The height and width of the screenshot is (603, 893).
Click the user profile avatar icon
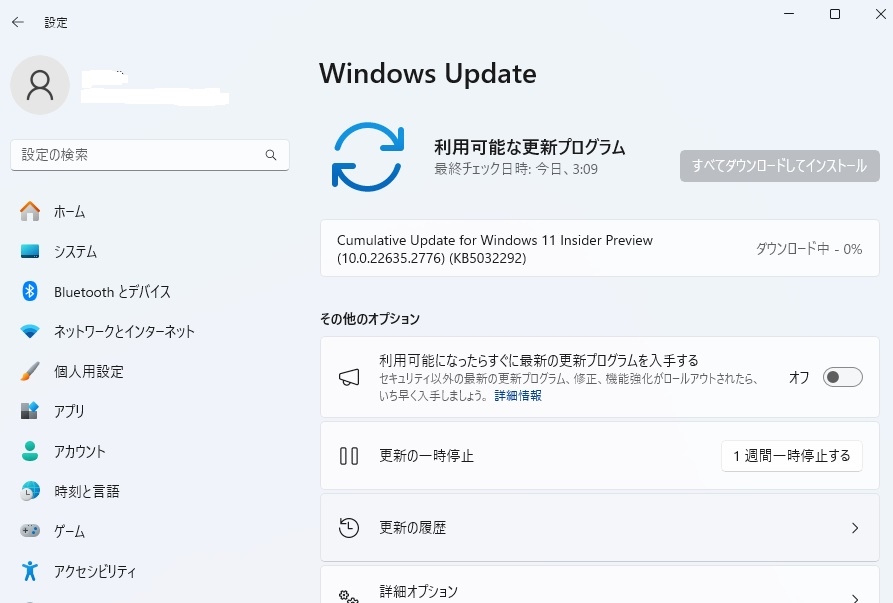pyautogui.click(x=40, y=85)
